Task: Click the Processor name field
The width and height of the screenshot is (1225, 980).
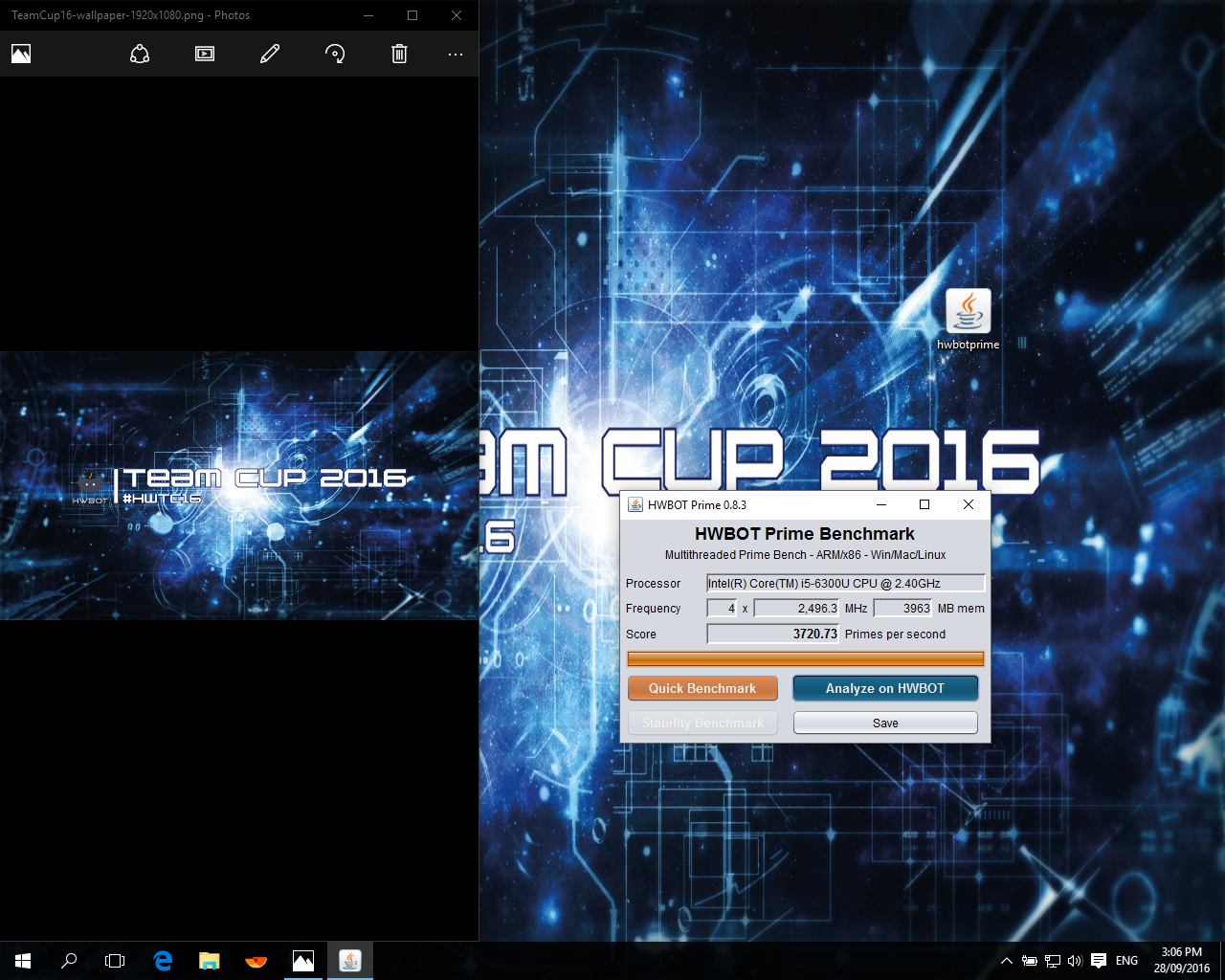Action: (x=846, y=583)
